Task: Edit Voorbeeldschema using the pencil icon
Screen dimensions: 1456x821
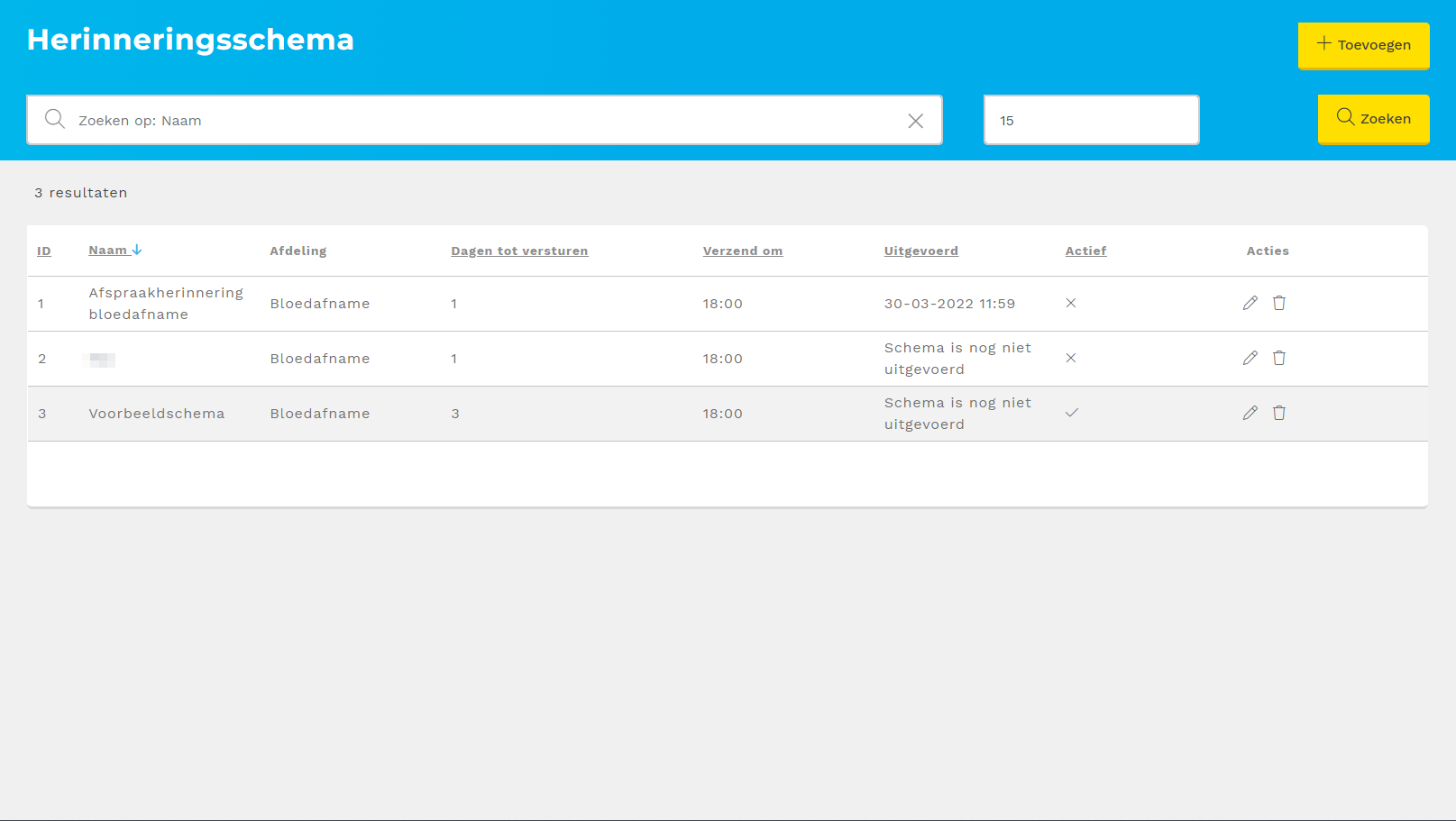Action: (x=1250, y=413)
